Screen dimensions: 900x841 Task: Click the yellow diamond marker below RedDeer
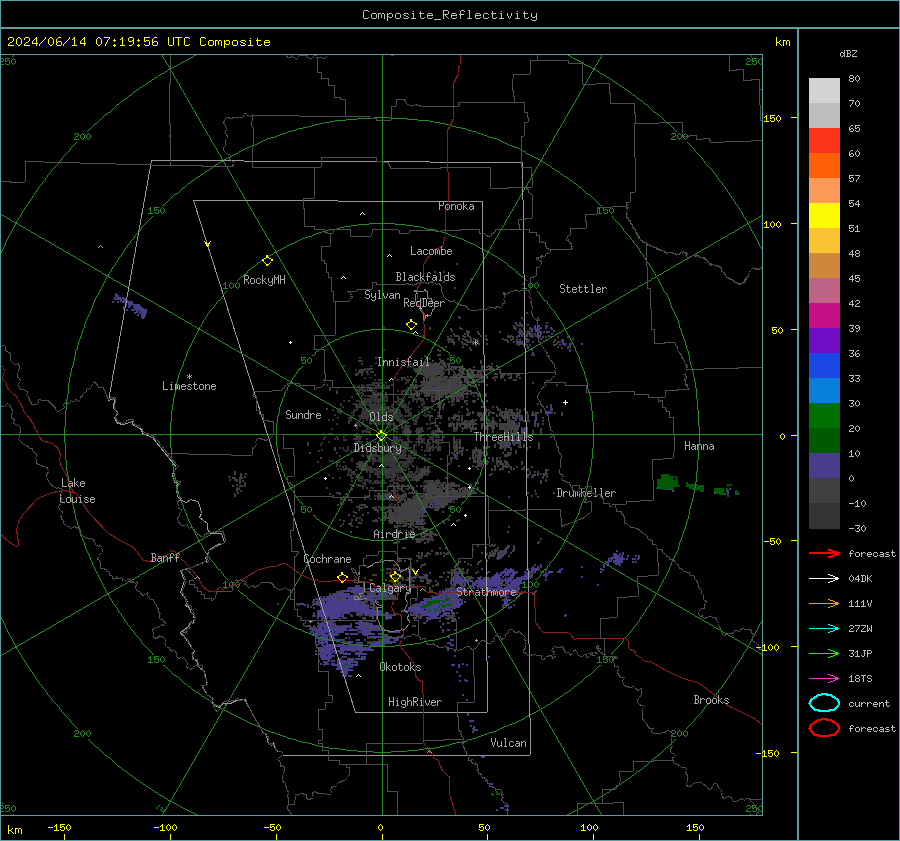[x=412, y=325]
